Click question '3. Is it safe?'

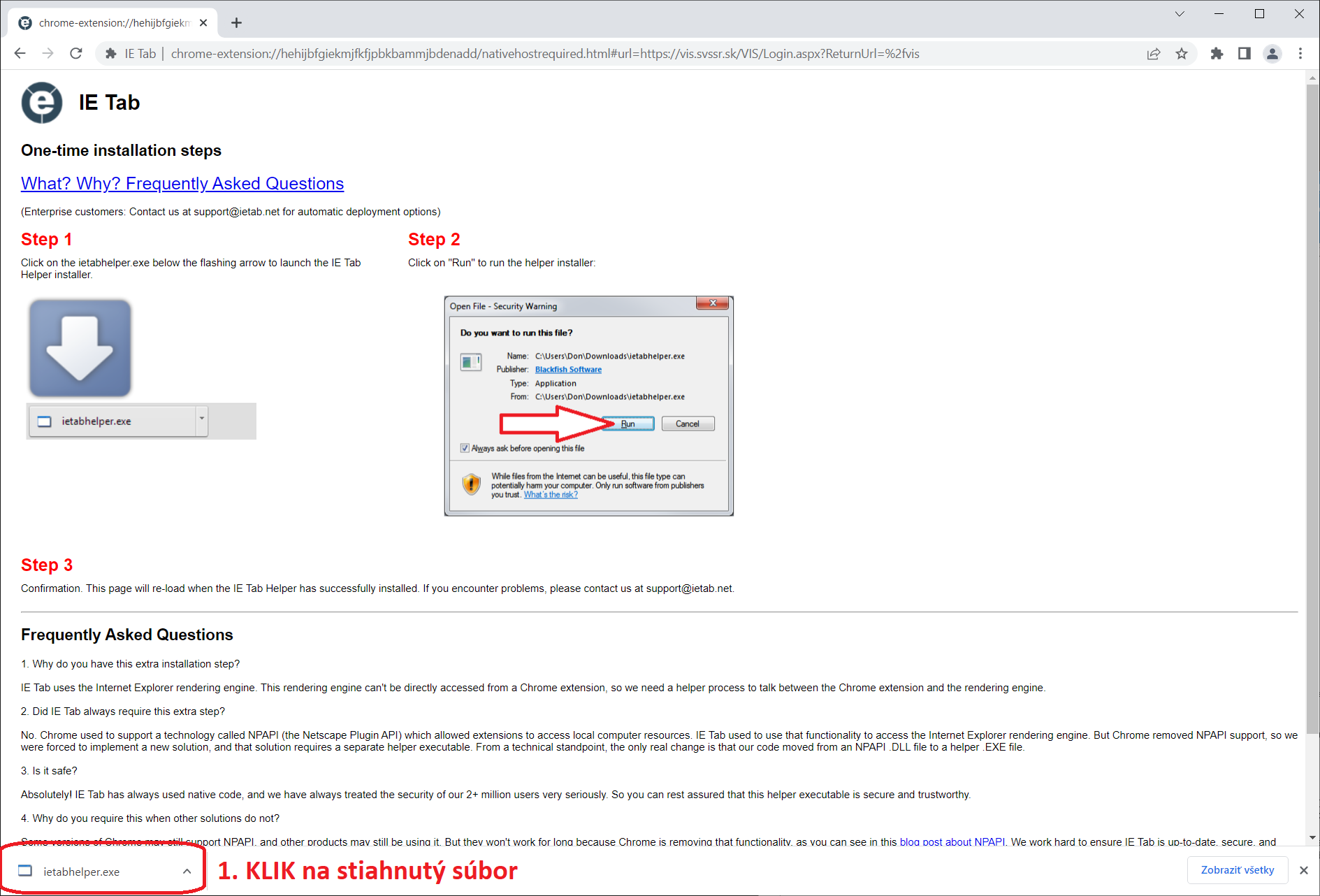pyautogui.click(x=49, y=771)
